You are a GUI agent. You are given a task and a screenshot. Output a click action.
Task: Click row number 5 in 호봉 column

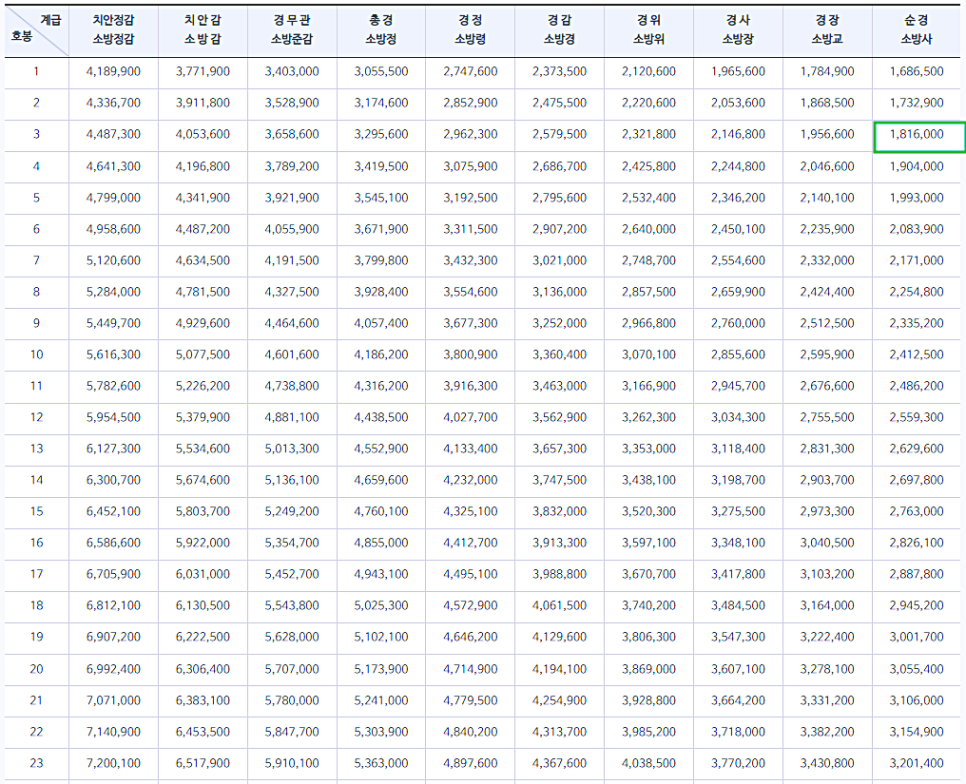point(36,198)
